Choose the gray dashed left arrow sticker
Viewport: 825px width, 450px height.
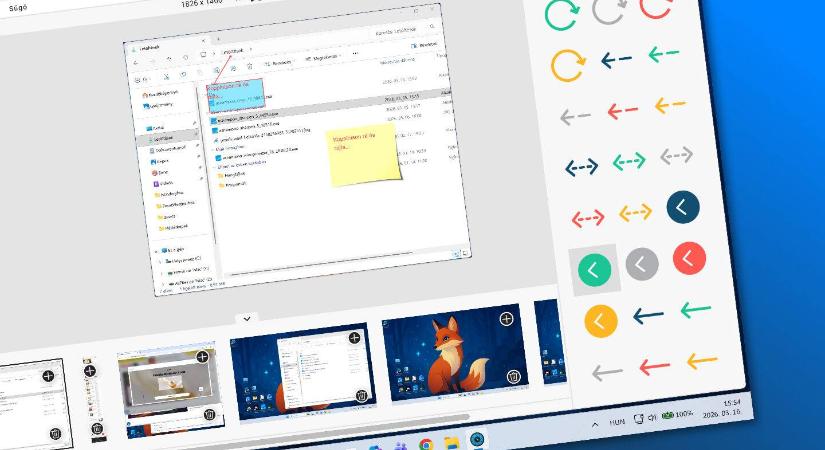[575, 116]
